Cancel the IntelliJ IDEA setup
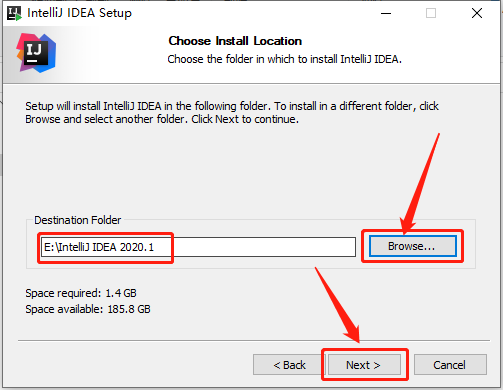The image size is (503, 390). pyautogui.click(x=450, y=365)
